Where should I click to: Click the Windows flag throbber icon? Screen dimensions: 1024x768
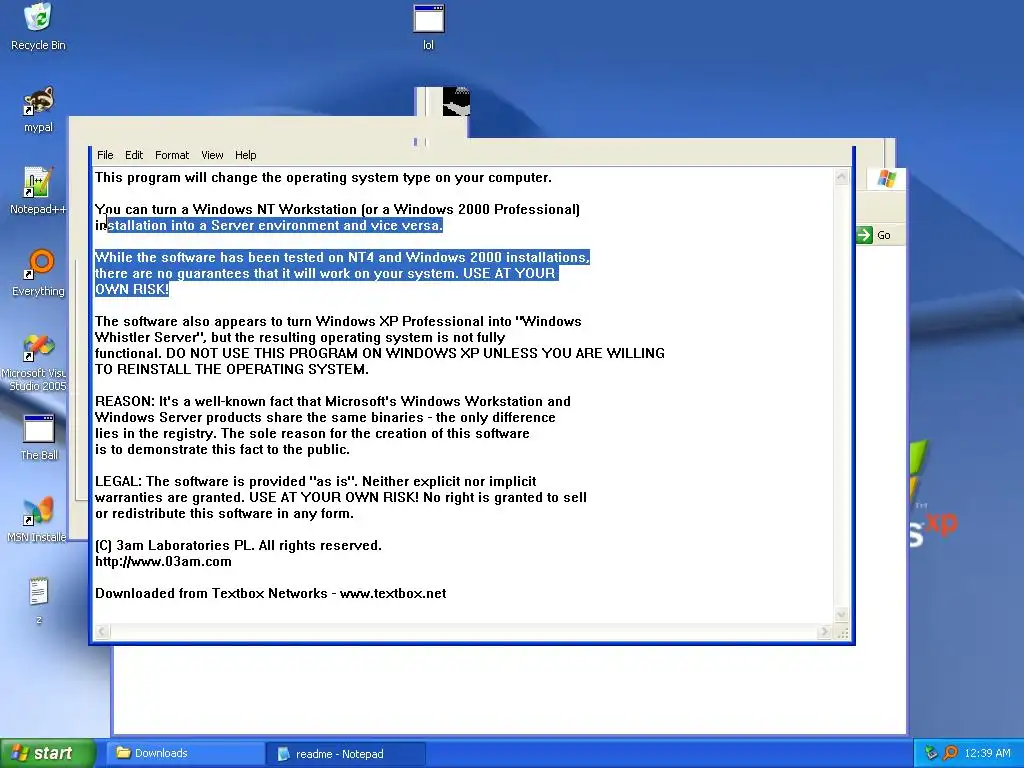click(x=886, y=178)
